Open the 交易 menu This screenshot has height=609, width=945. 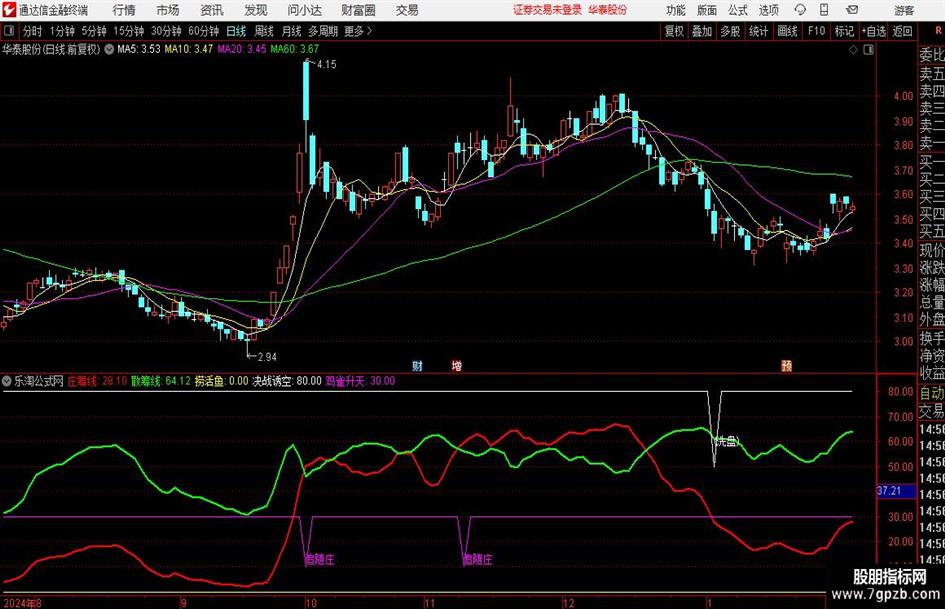407,10
